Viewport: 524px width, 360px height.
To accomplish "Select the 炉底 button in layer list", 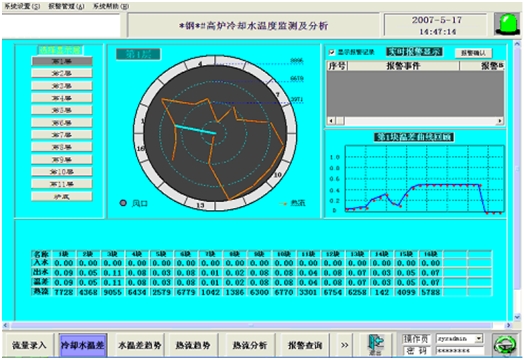I will point(62,197).
